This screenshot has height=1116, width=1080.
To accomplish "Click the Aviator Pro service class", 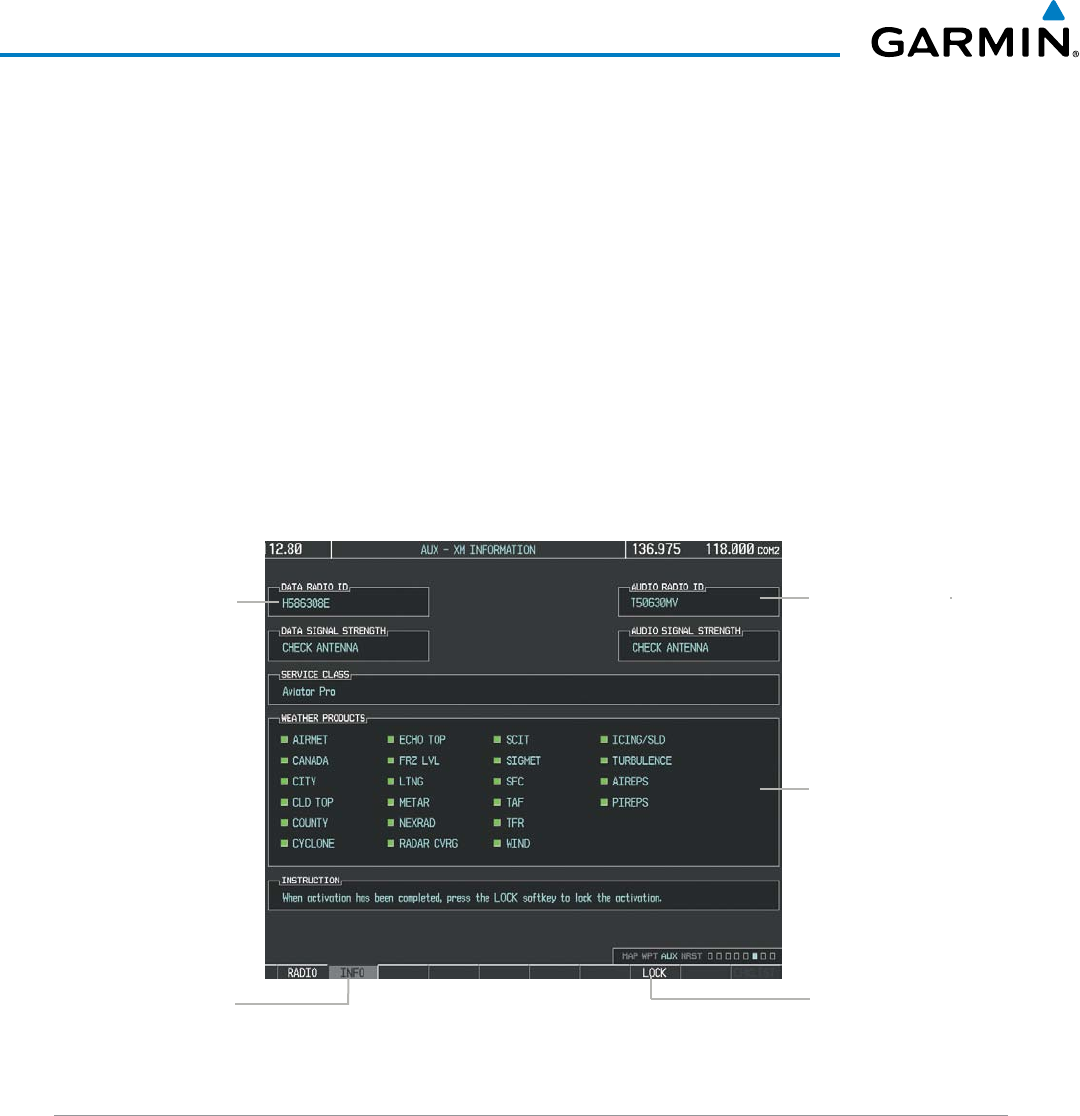I will (308, 691).
